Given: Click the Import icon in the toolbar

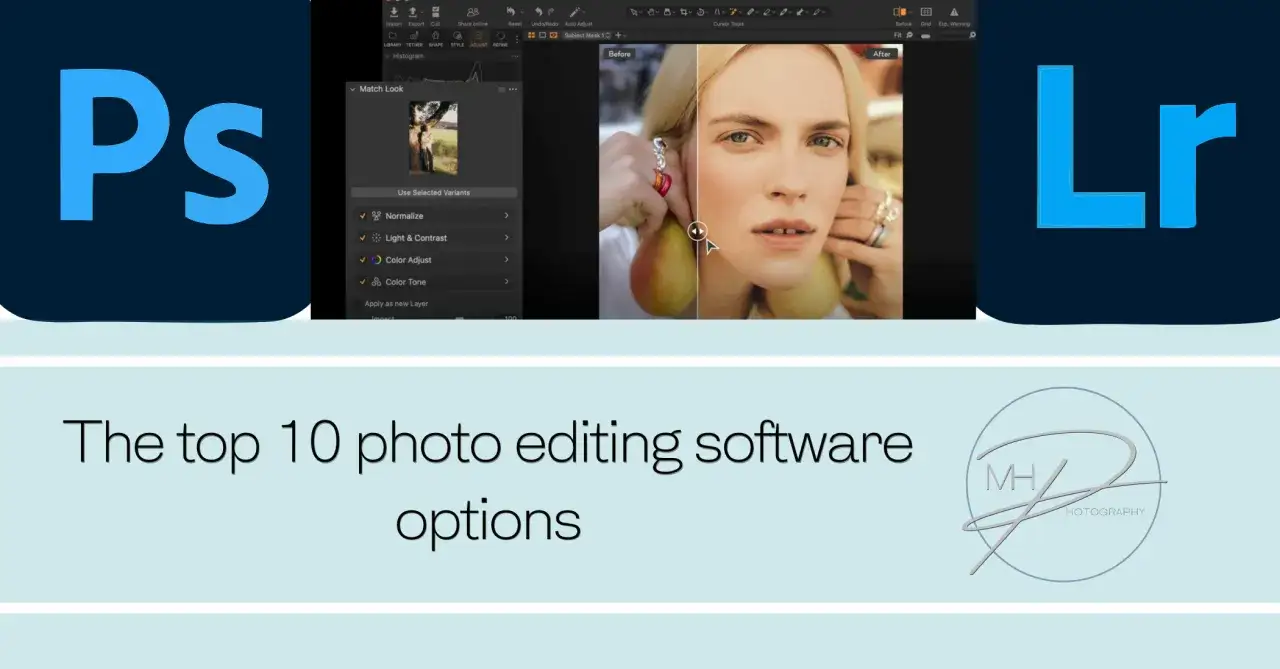Looking at the screenshot, I should tap(394, 12).
